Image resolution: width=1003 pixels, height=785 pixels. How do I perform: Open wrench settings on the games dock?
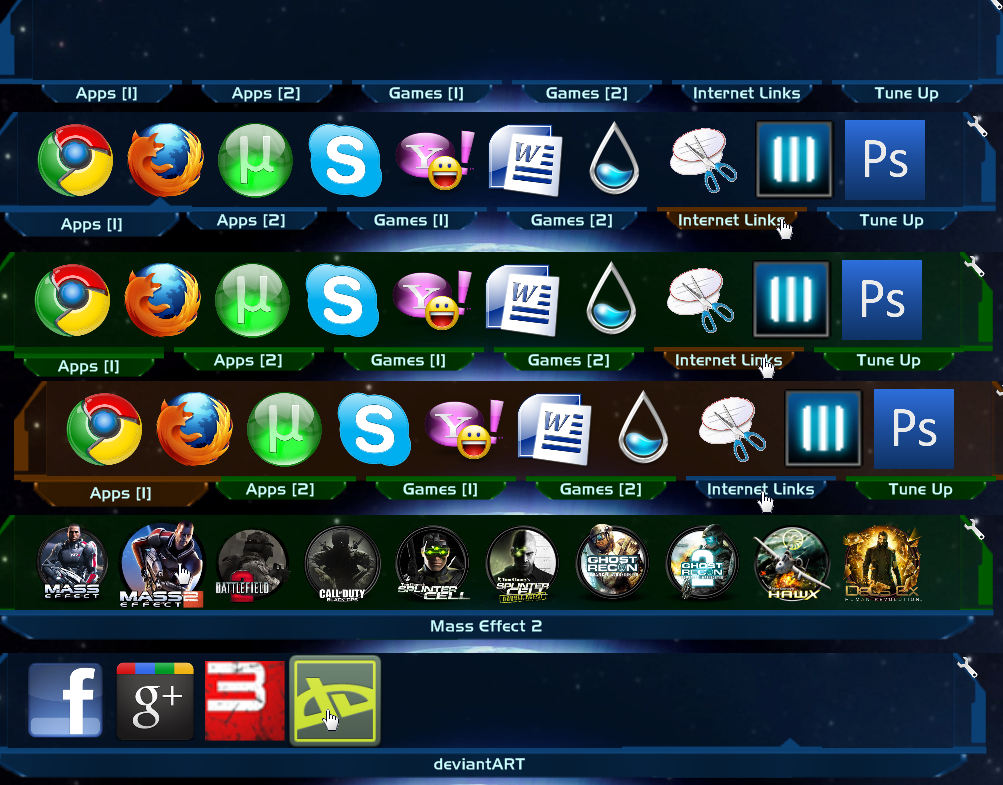click(x=973, y=528)
